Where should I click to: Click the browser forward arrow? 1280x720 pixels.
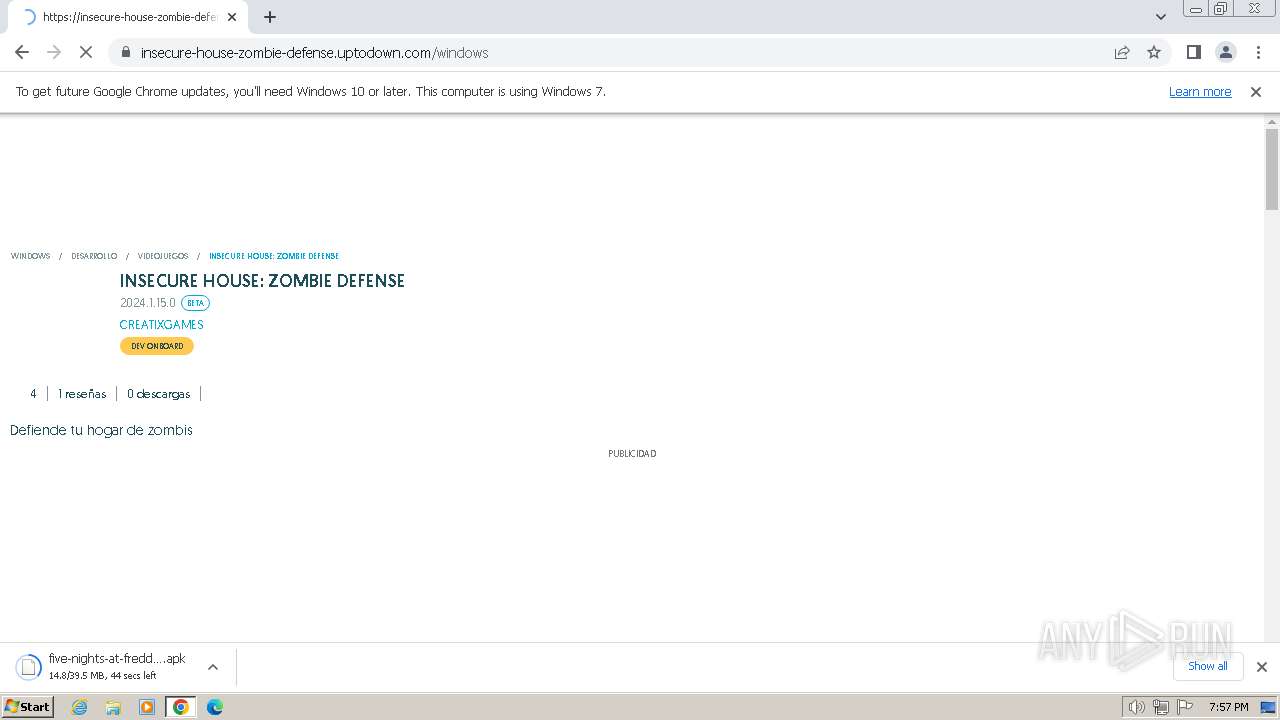pos(54,52)
